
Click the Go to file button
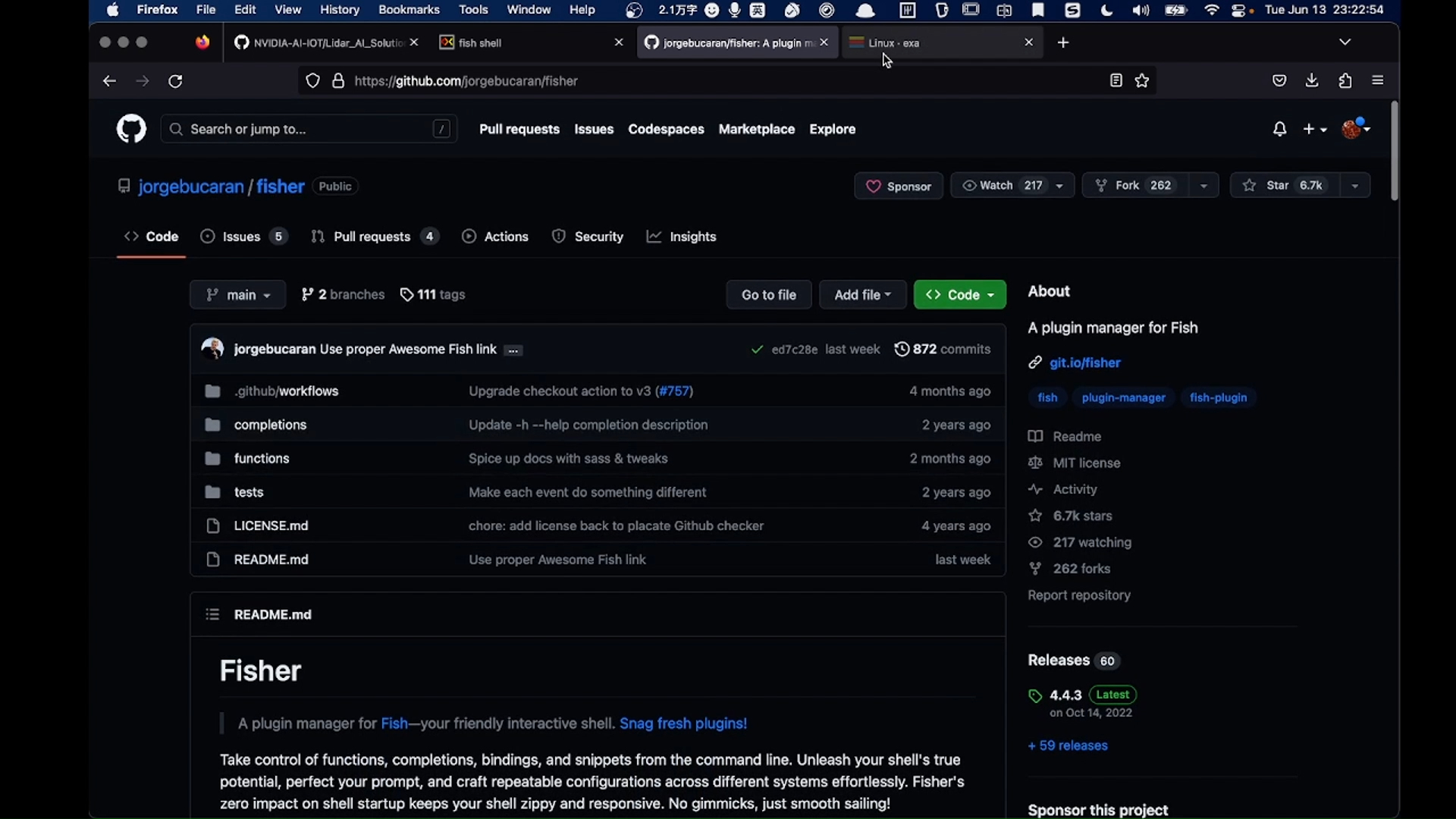[769, 295]
